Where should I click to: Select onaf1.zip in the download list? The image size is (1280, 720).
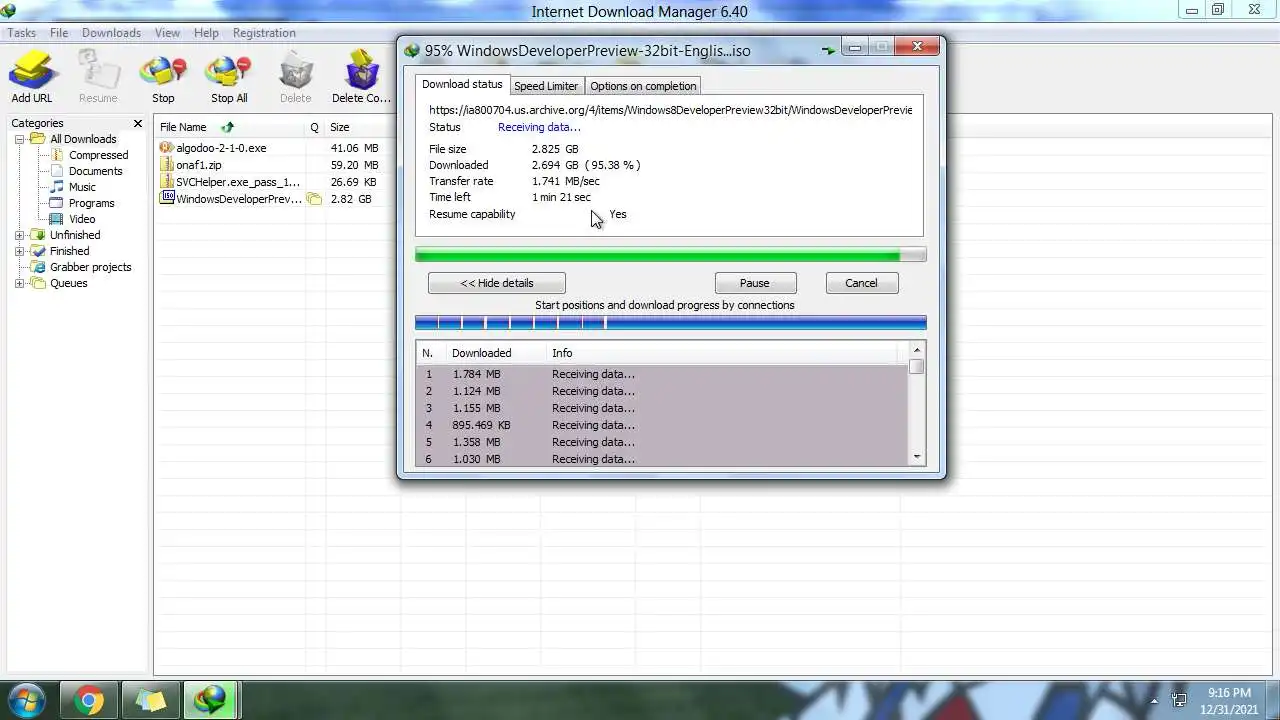pyautogui.click(x=199, y=165)
